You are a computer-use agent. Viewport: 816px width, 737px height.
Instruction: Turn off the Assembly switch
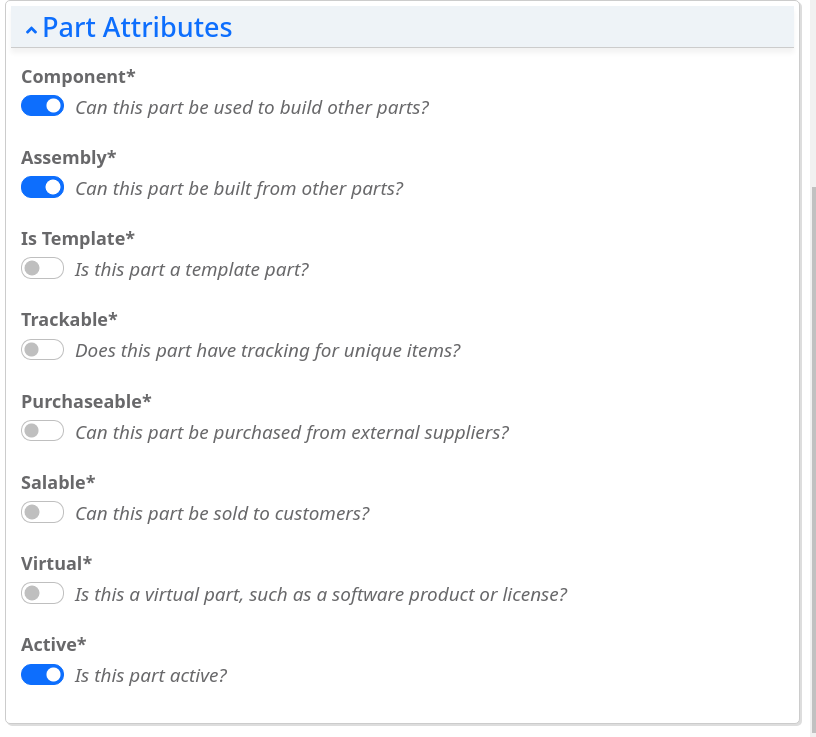pos(42,186)
